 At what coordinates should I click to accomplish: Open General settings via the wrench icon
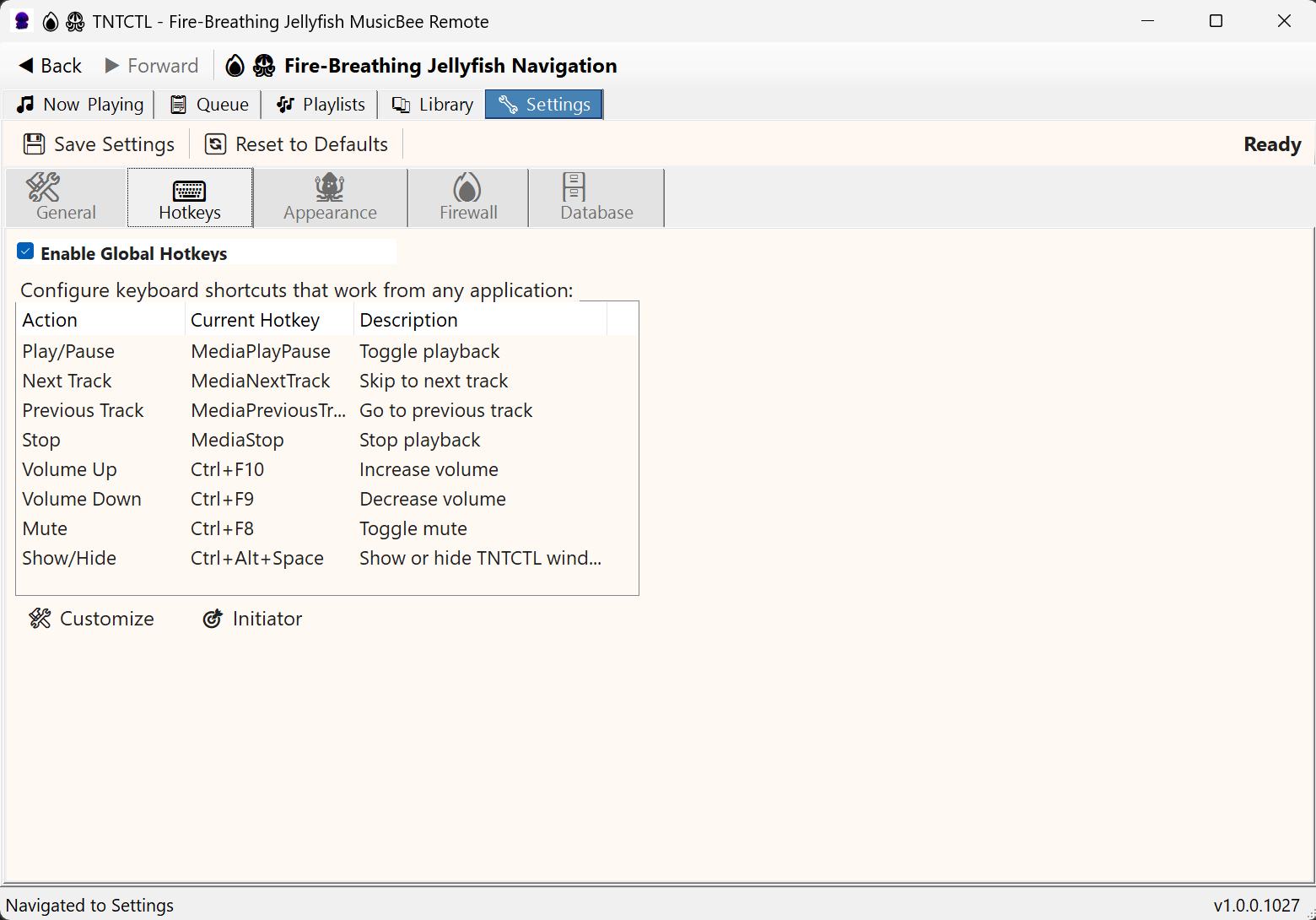43,187
